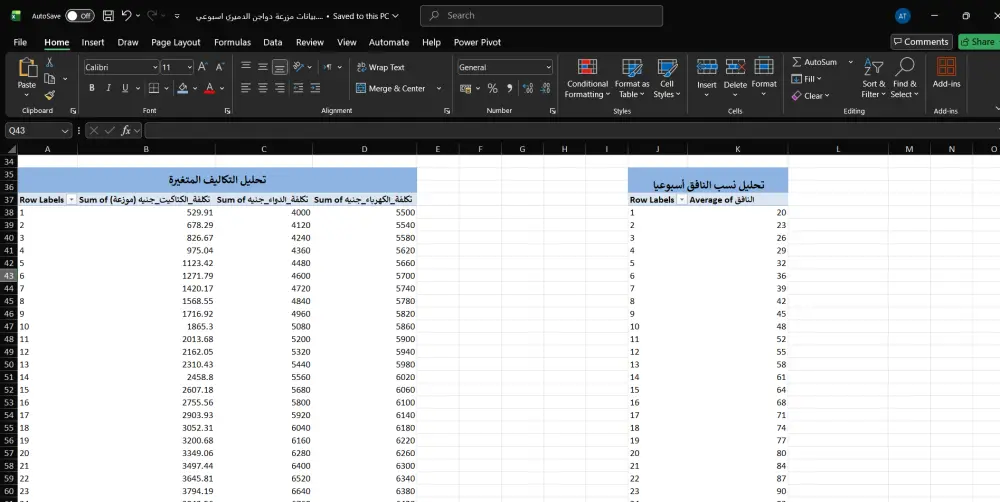Open Find & Select menu
This screenshot has height=502, width=1000.
pyautogui.click(x=904, y=78)
